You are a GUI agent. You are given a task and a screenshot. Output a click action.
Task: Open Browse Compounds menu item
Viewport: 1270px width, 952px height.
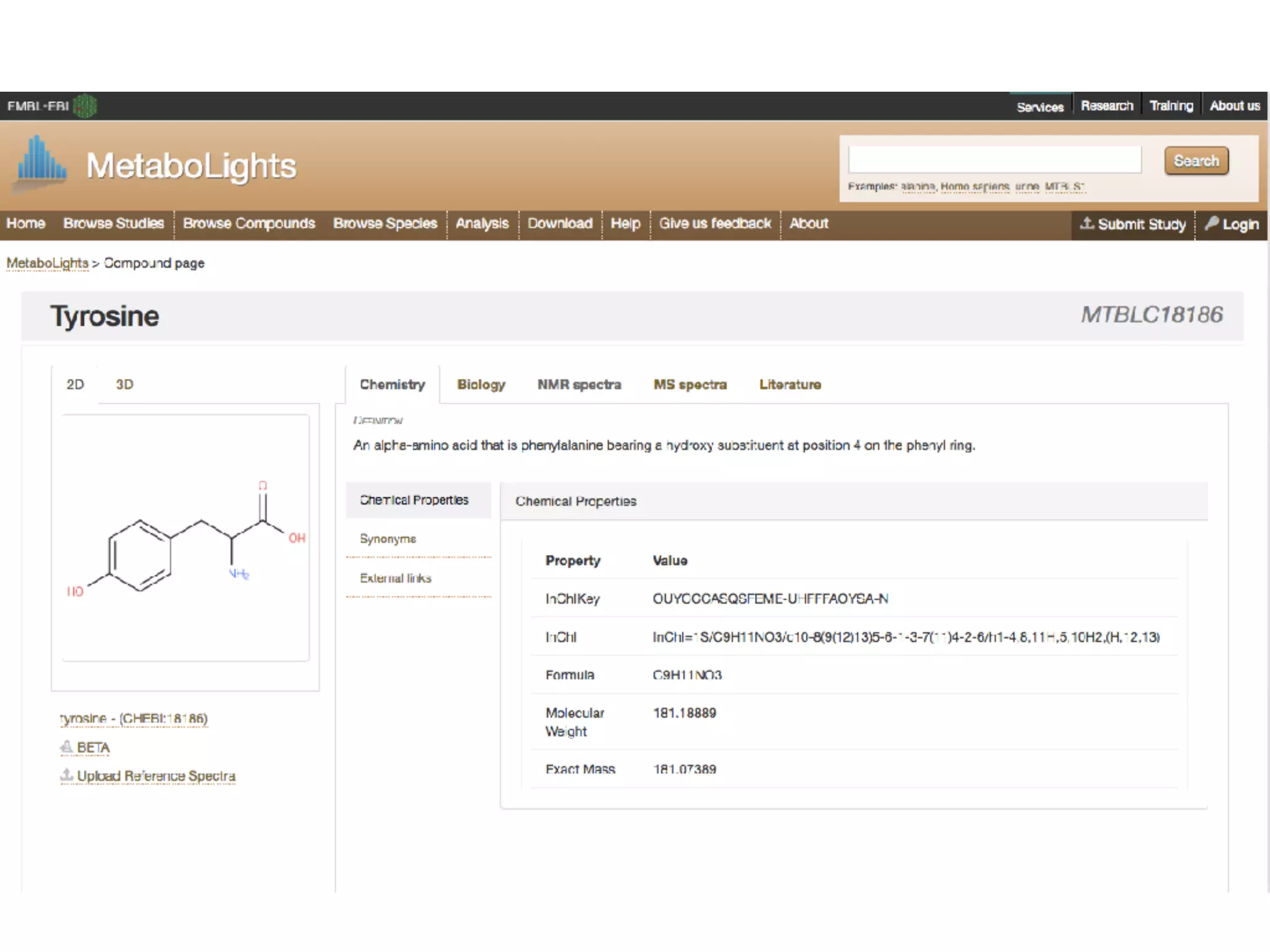click(x=249, y=223)
